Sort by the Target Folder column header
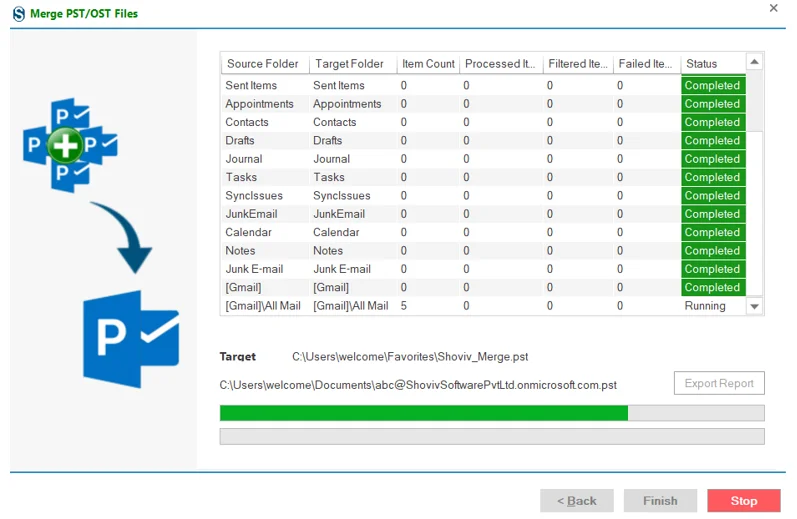 [x=353, y=64]
